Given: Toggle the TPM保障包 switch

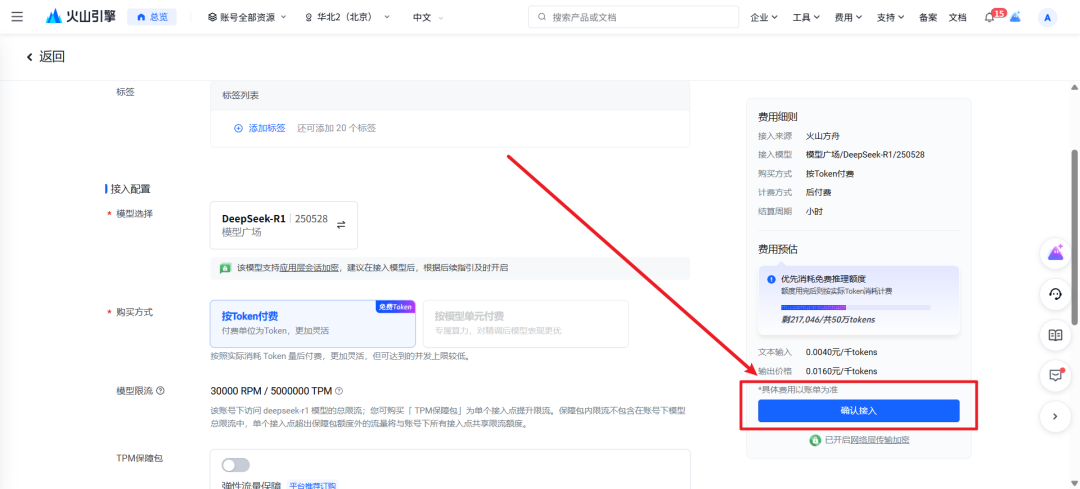Looking at the screenshot, I should (x=236, y=465).
